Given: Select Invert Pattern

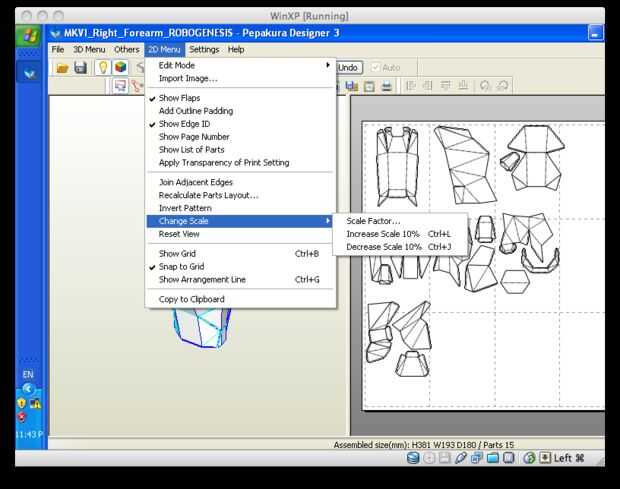Looking at the screenshot, I should point(241,208).
